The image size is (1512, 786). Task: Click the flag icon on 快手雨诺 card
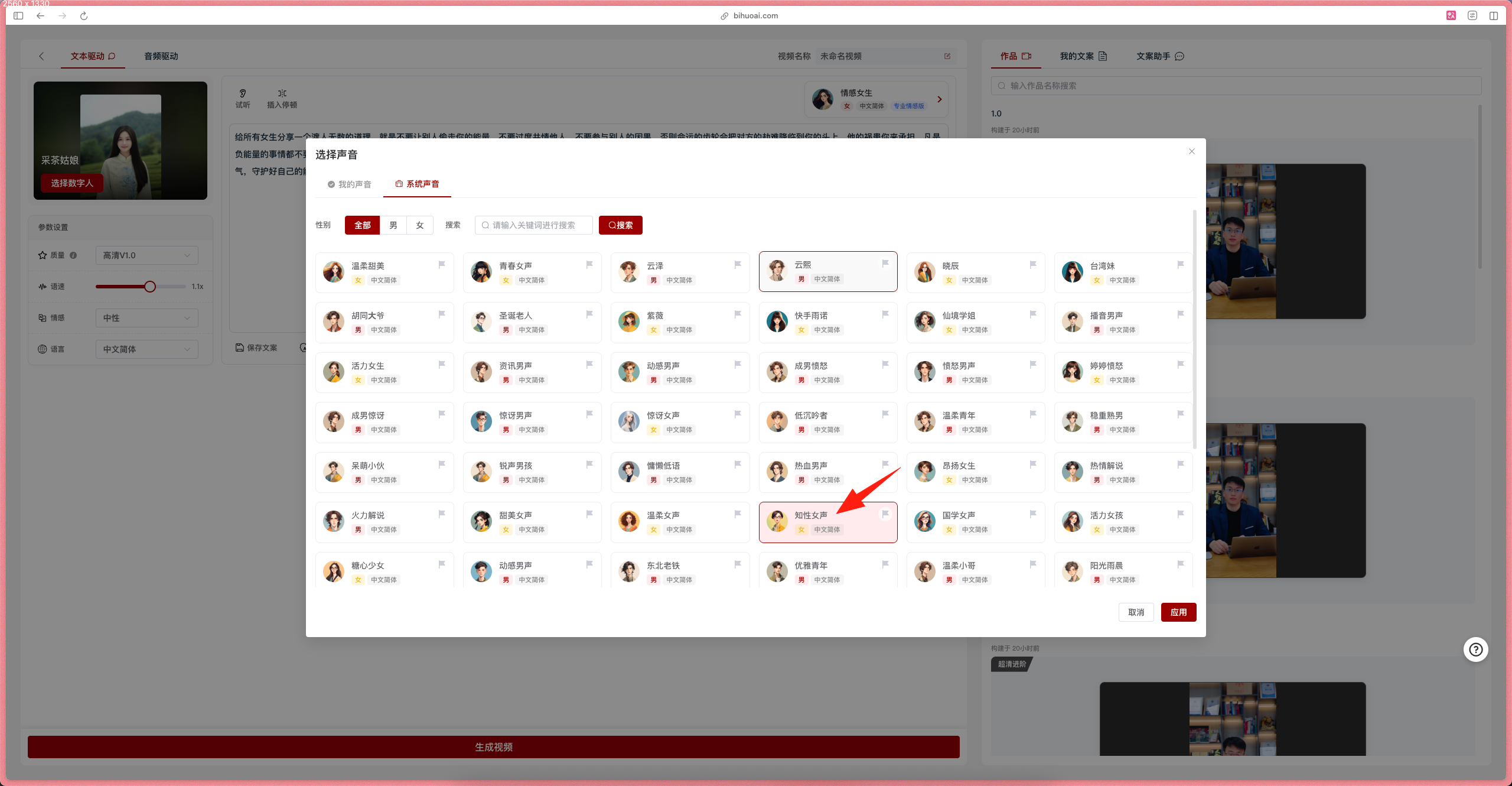[x=885, y=314]
